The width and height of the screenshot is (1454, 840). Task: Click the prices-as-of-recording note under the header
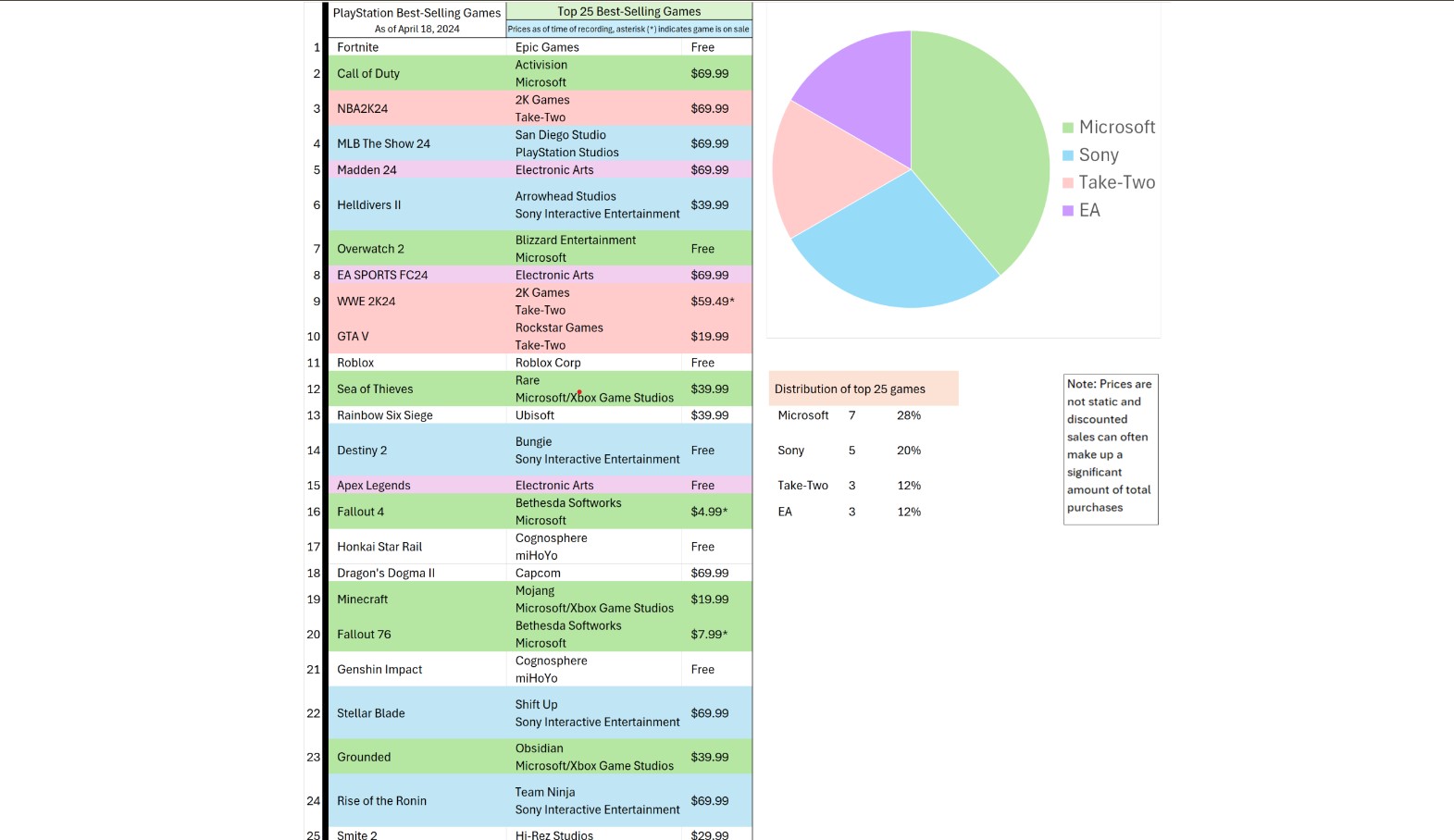pos(629,29)
